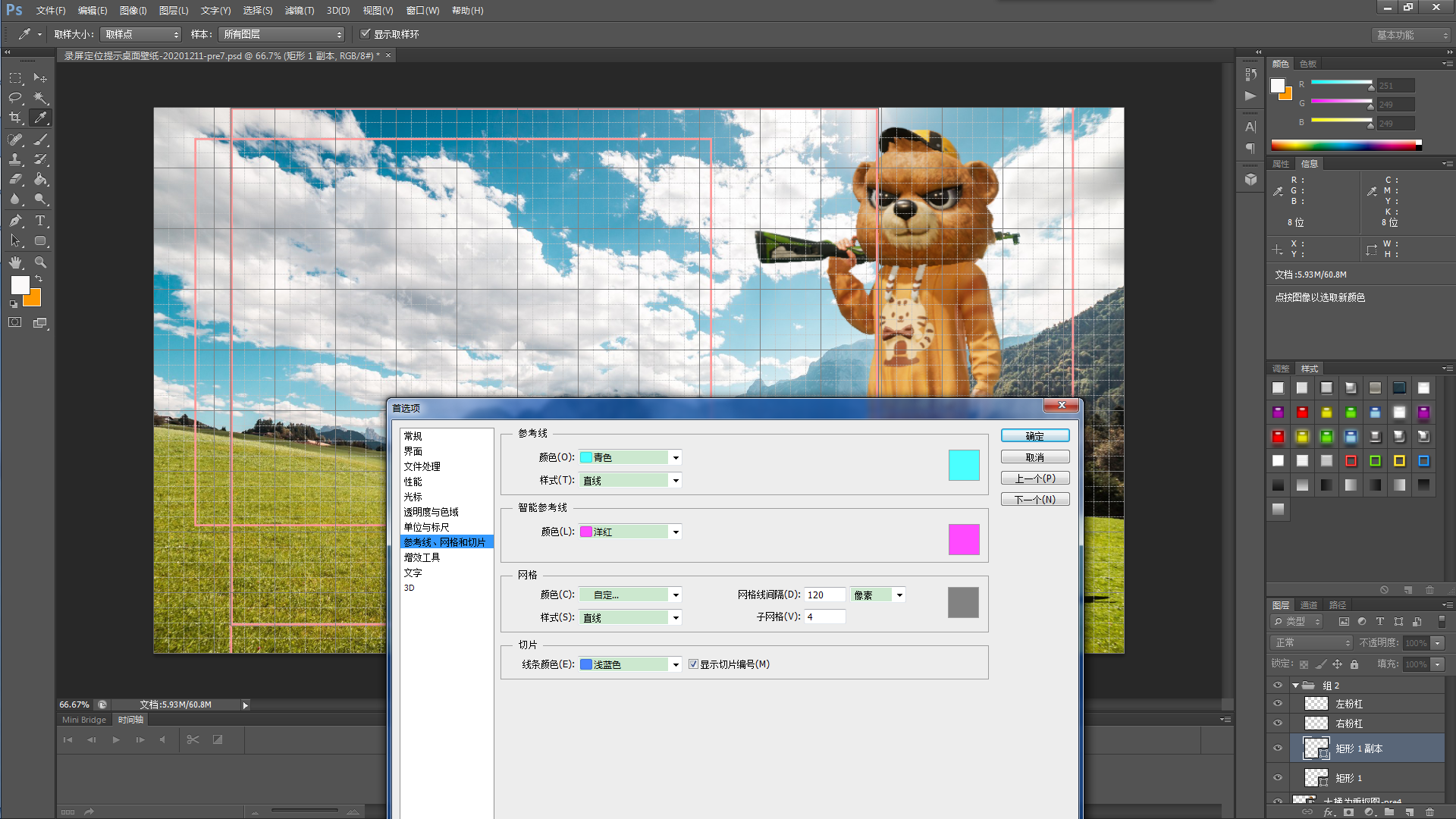Select the Crop tool
This screenshot has height=819, width=1456.
(15, 118)
